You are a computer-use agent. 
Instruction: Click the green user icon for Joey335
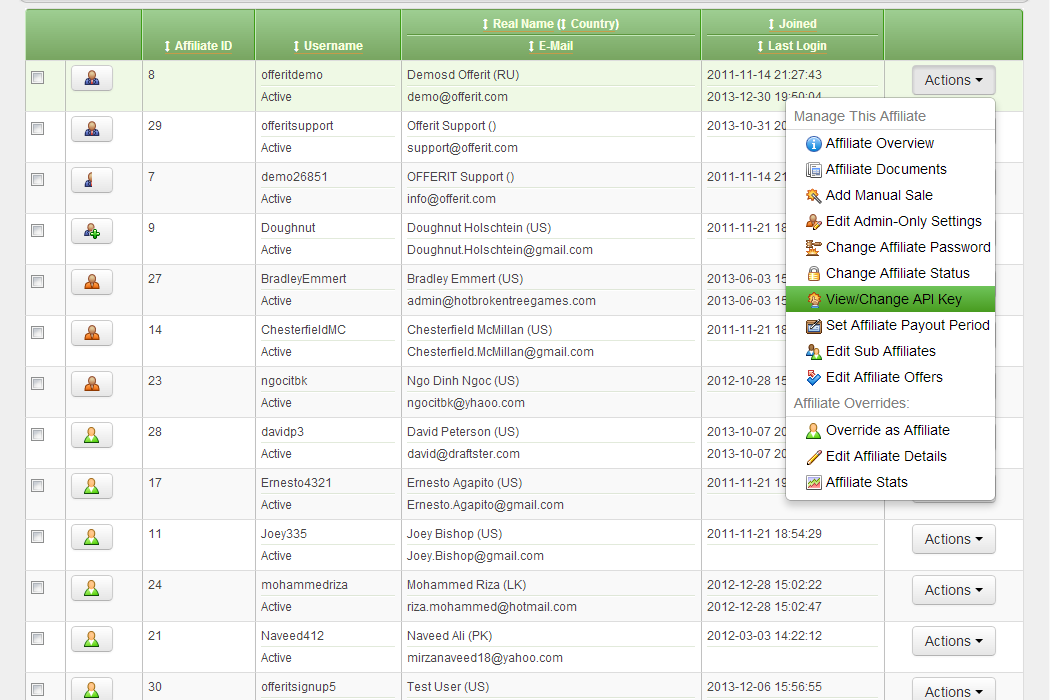tap(91, 537)
